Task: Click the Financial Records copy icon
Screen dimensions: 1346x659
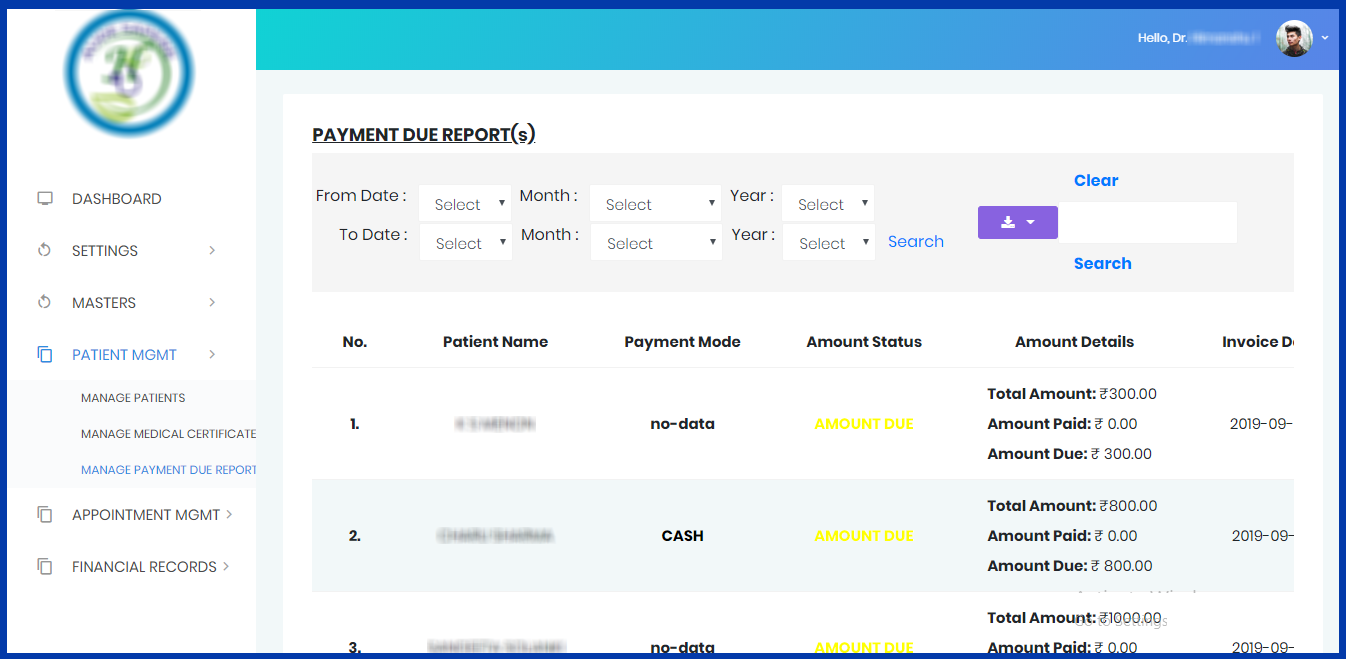Action: pyautogui.click(x=44, y=566)
